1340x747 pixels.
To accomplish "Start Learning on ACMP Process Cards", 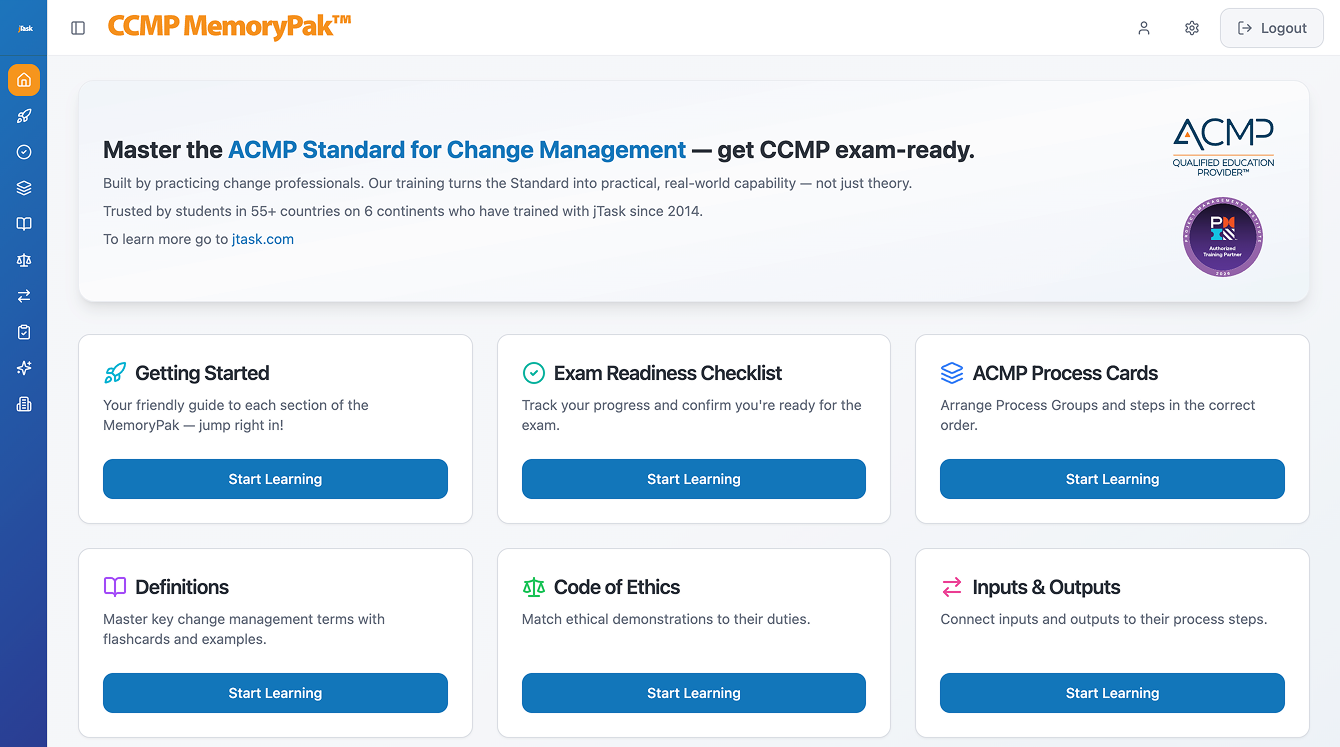I will pos(1112,479).
